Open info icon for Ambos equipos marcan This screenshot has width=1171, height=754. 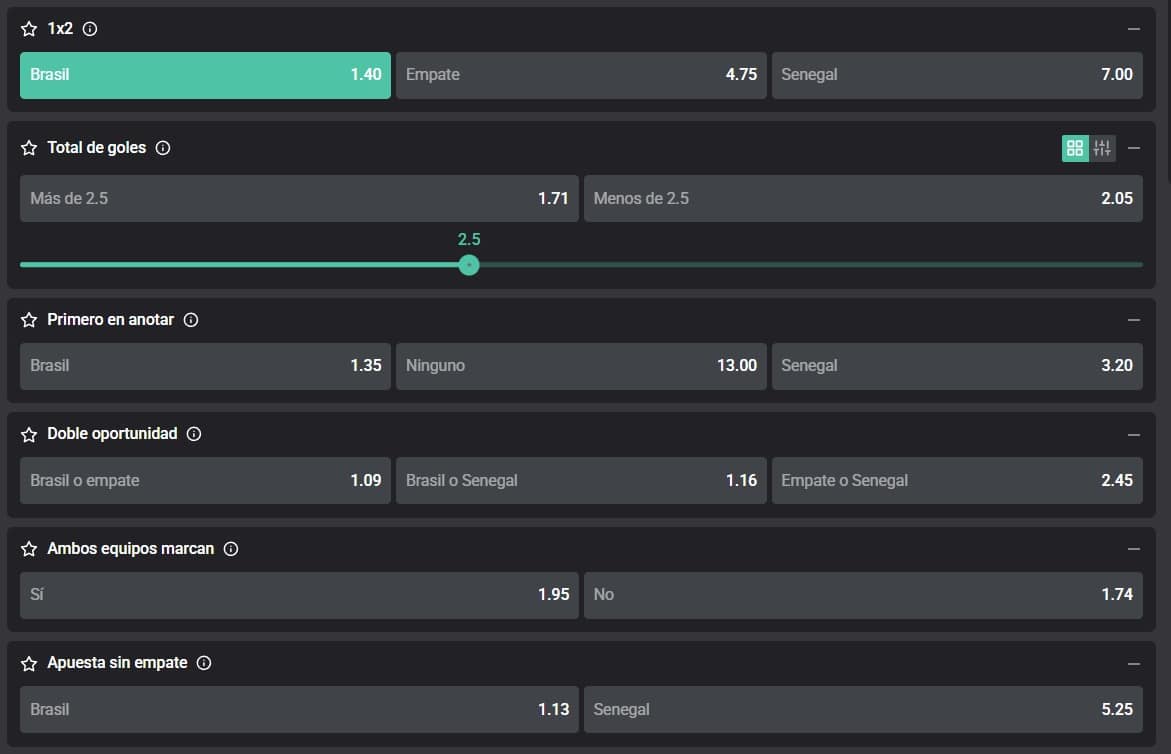point(231,549)
